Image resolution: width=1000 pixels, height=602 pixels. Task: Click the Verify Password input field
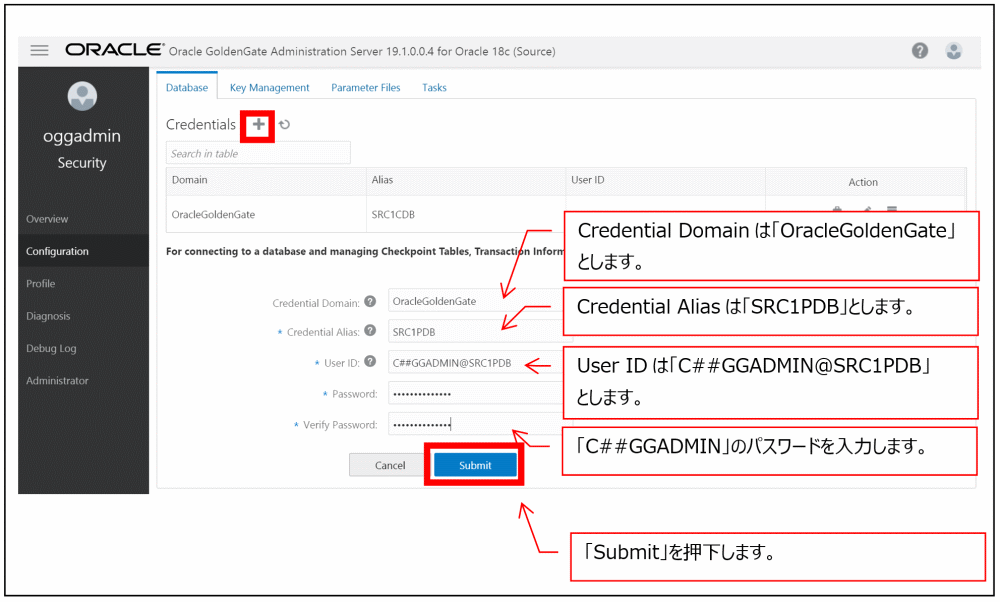[x=476, y=424]
